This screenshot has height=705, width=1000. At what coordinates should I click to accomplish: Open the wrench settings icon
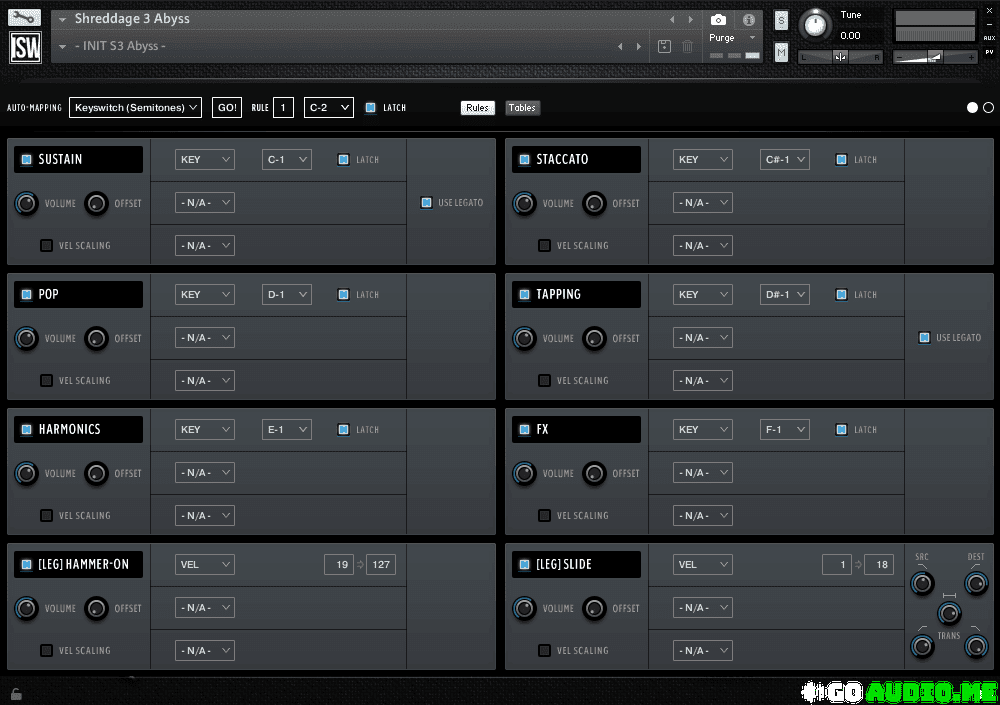pyautogui.click(x=25, y=18)
